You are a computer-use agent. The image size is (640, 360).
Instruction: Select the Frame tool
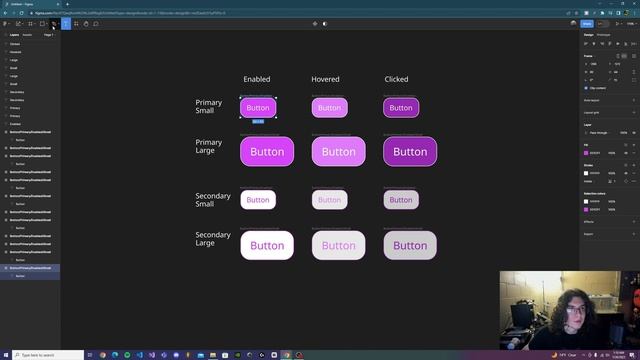[30, 24]
